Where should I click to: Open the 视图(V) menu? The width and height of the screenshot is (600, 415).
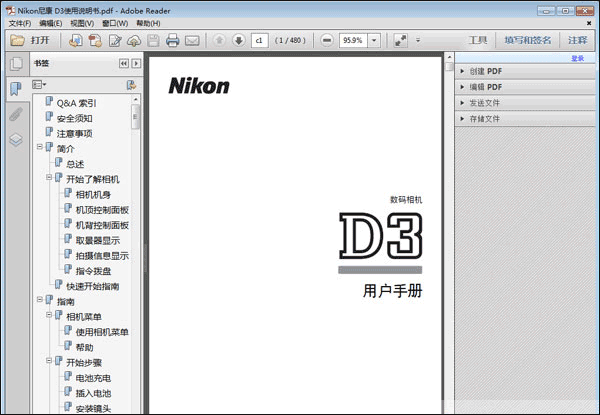point(83,23)
